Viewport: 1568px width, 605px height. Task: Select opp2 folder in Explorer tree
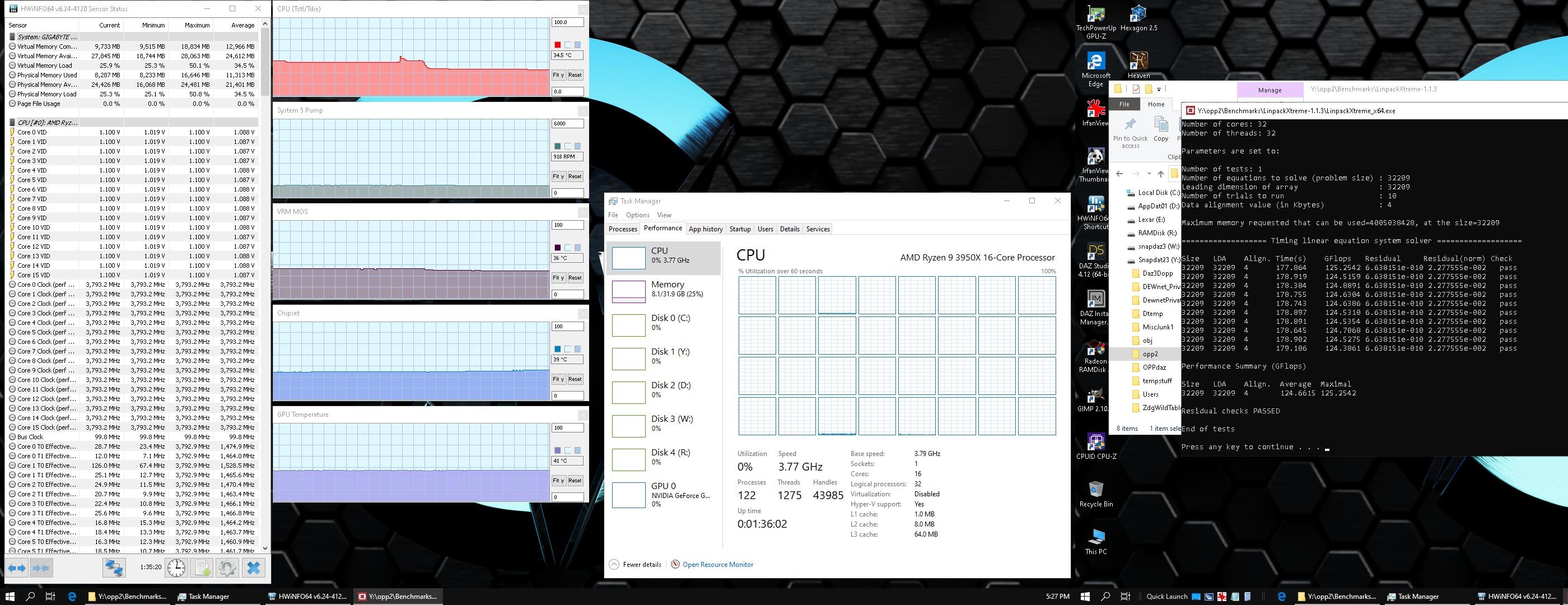[1150, 353]
